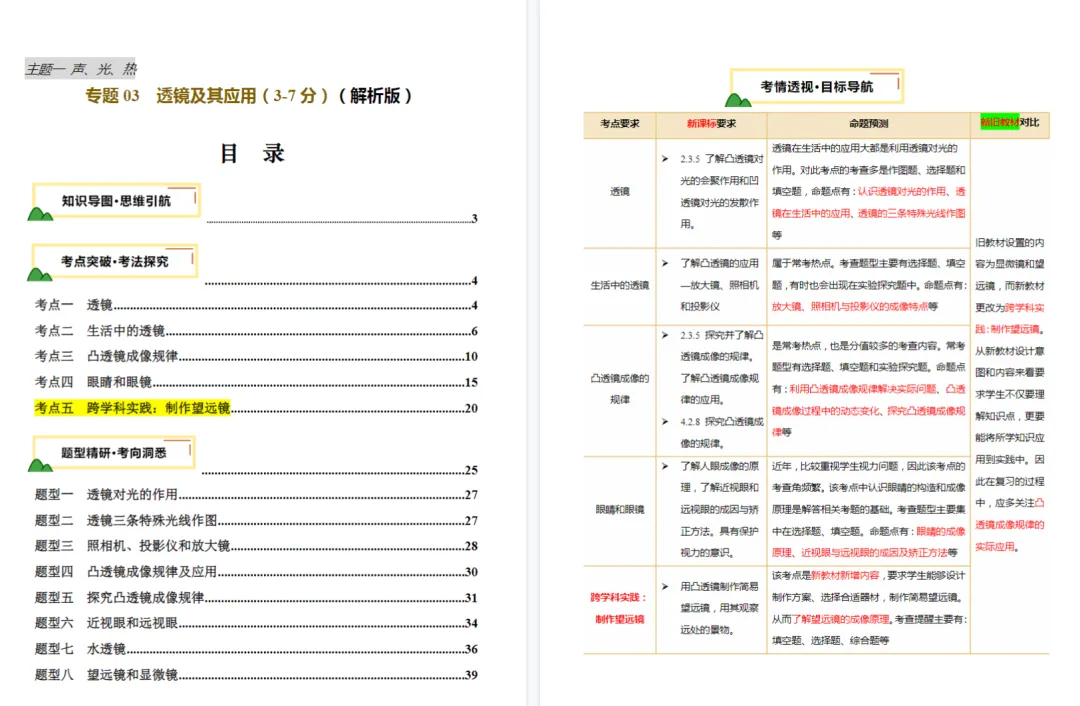1080x706 pixels.
Task: Click the 目 录 heading
Action: click(x=250, y=152)
